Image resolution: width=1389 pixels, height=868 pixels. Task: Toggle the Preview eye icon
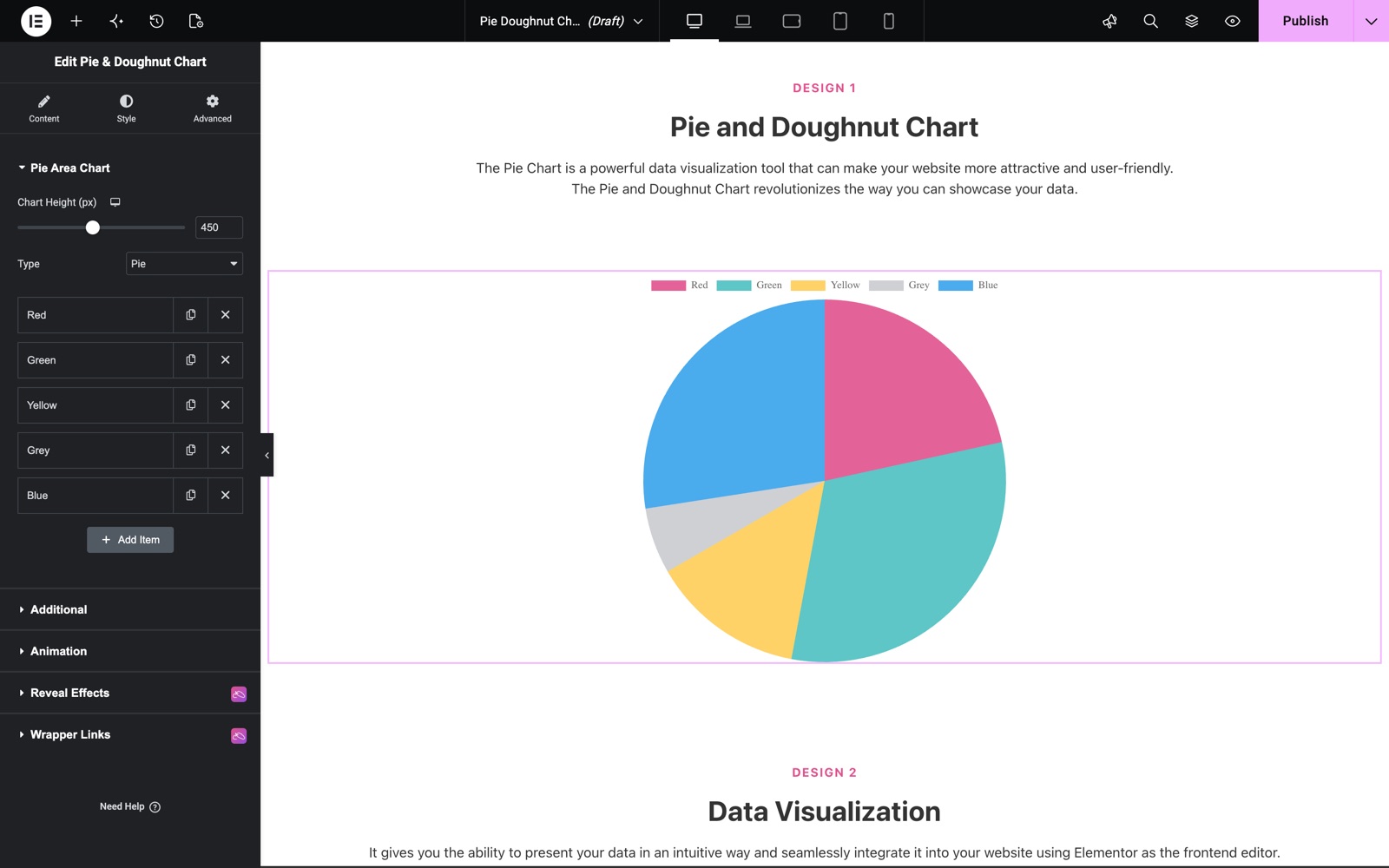(1232, 21)
